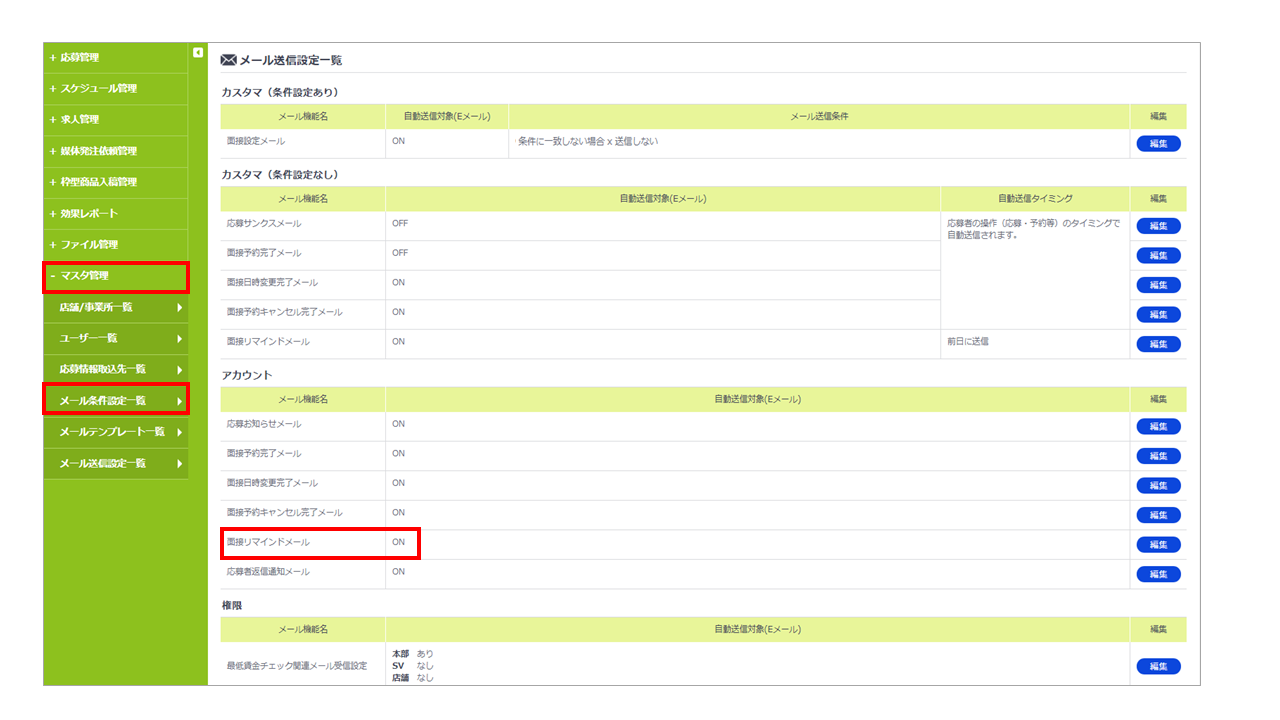
Task: Click the arrow icon on ユーザー一覧
Action: tap(179, 338)
